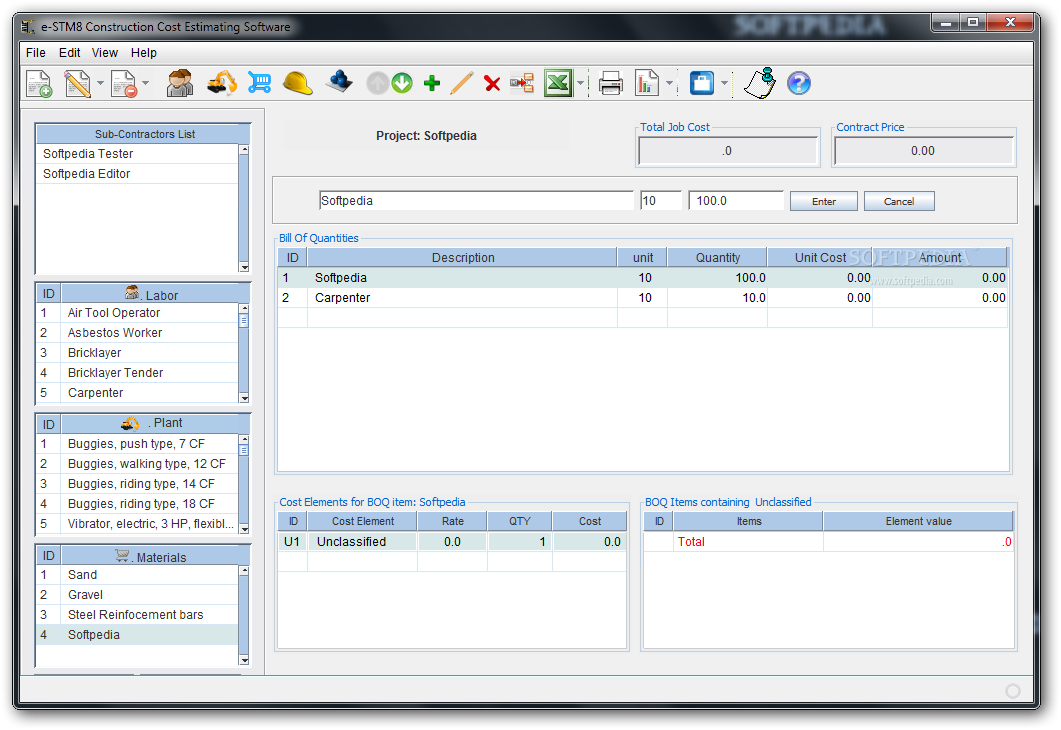Open dropdown arrow next to briefcase icon
Viewport: 1061px width, 730px height.
tap(724, 83)
